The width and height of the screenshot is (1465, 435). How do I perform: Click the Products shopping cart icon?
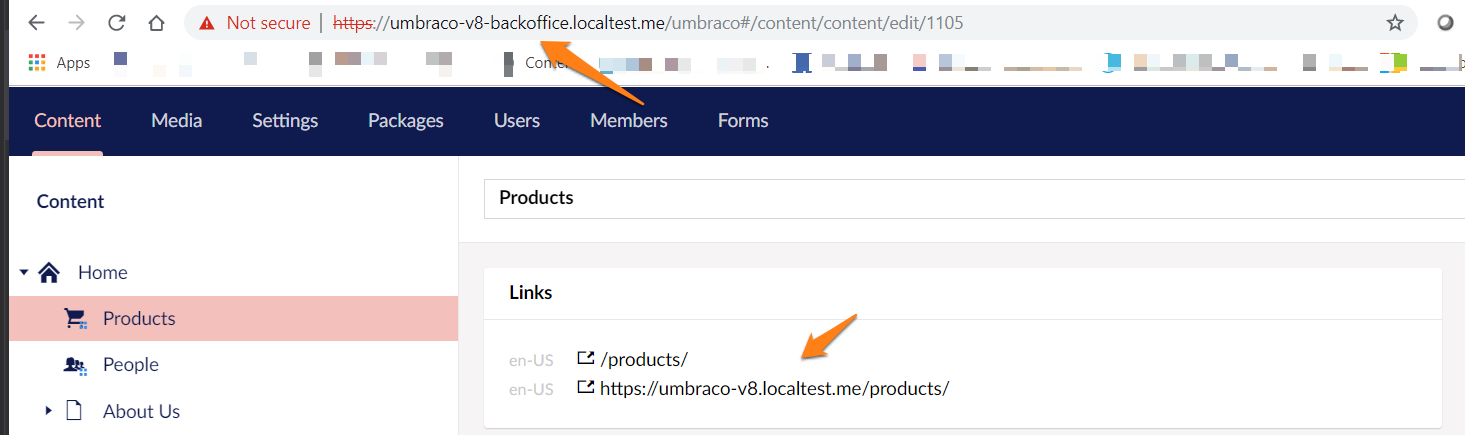(x=75, y=318)
